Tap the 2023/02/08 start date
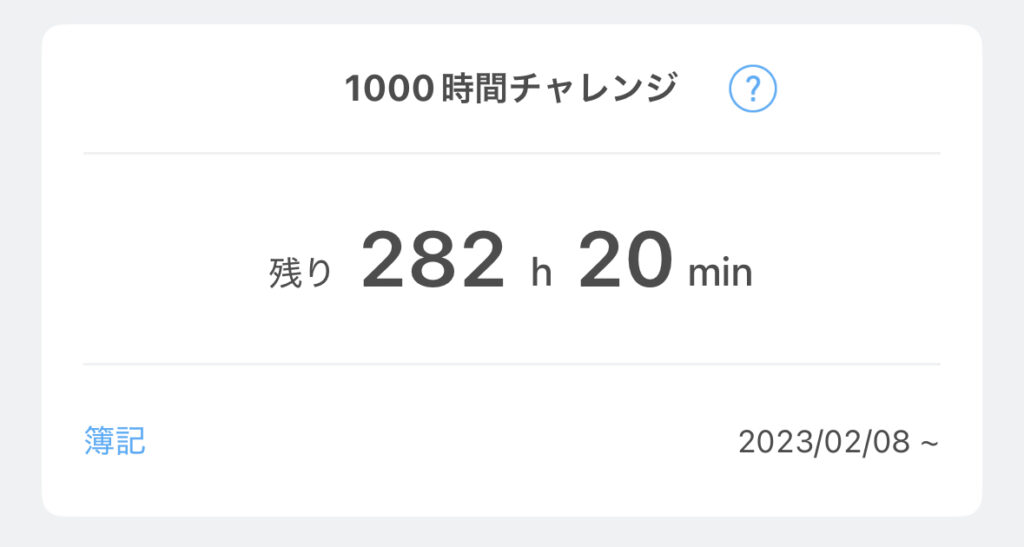1024x547 pixels. pyautogui.click(x=824, y=442)
